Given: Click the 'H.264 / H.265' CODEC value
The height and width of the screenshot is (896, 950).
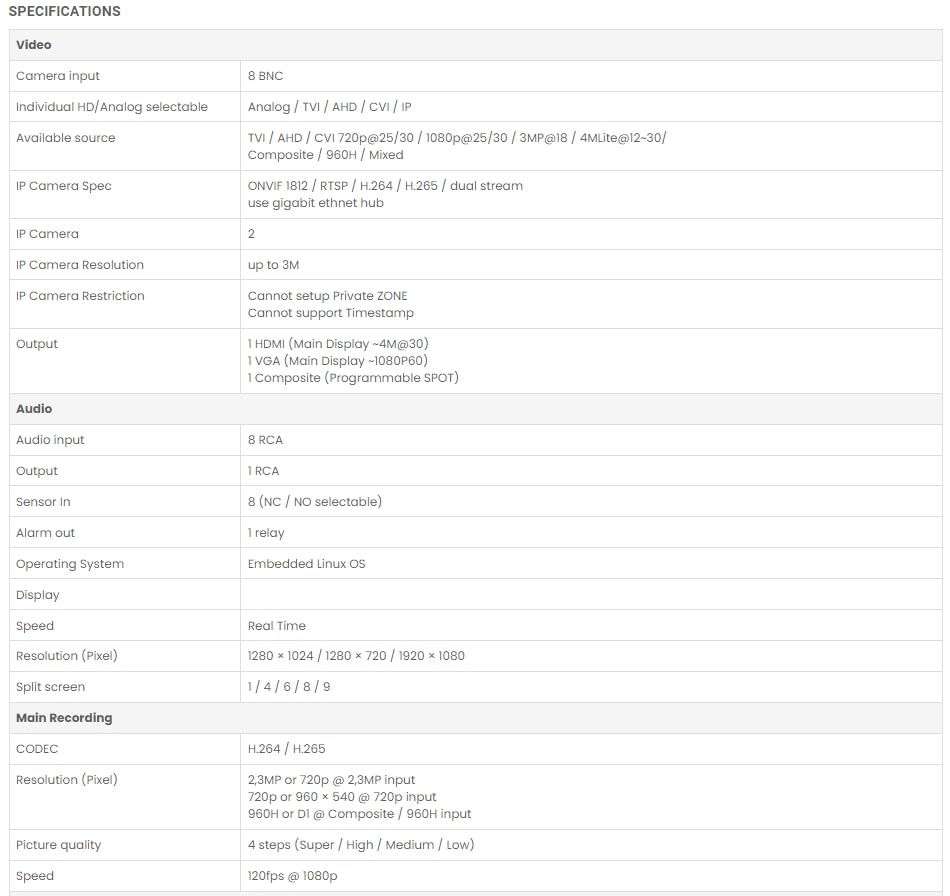Looking at the screenshot, I should 287,749.
